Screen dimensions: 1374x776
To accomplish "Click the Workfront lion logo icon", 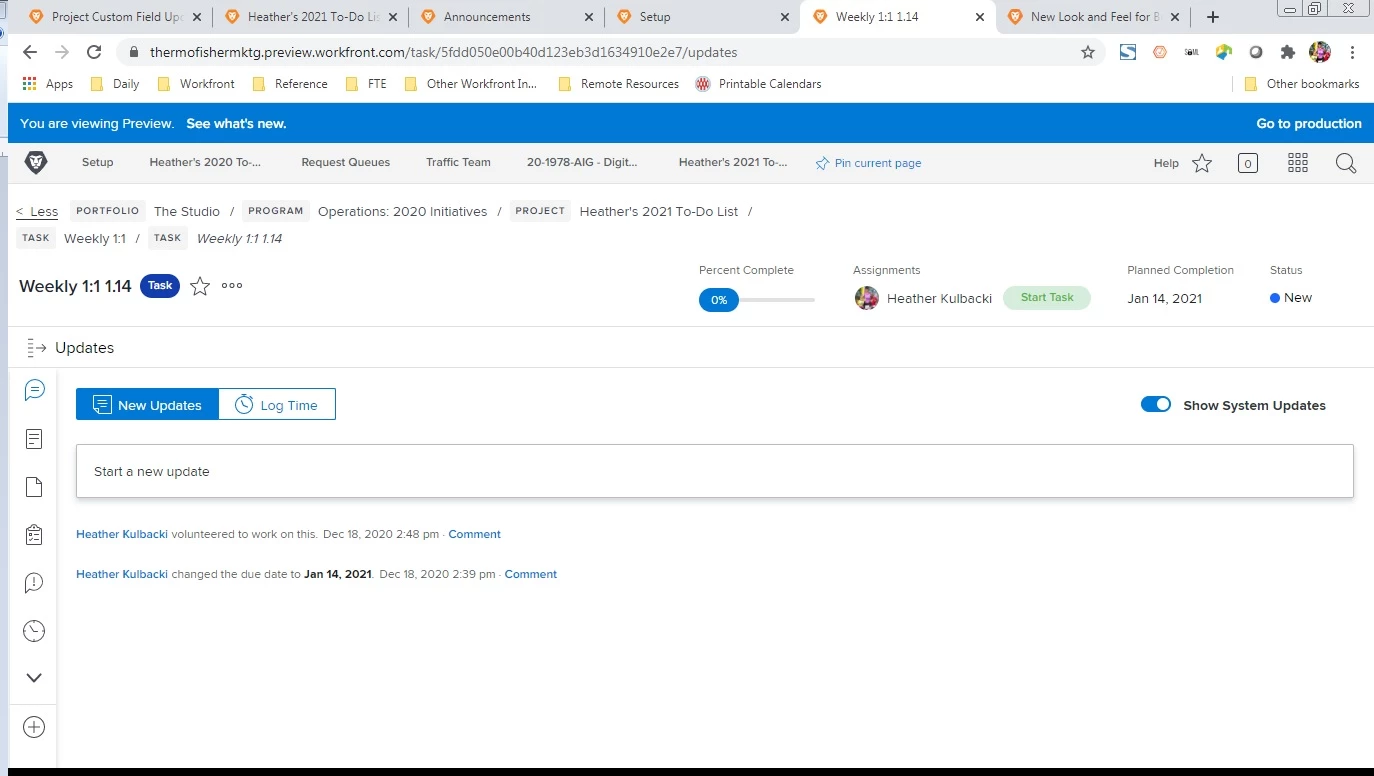I will 36,162.
